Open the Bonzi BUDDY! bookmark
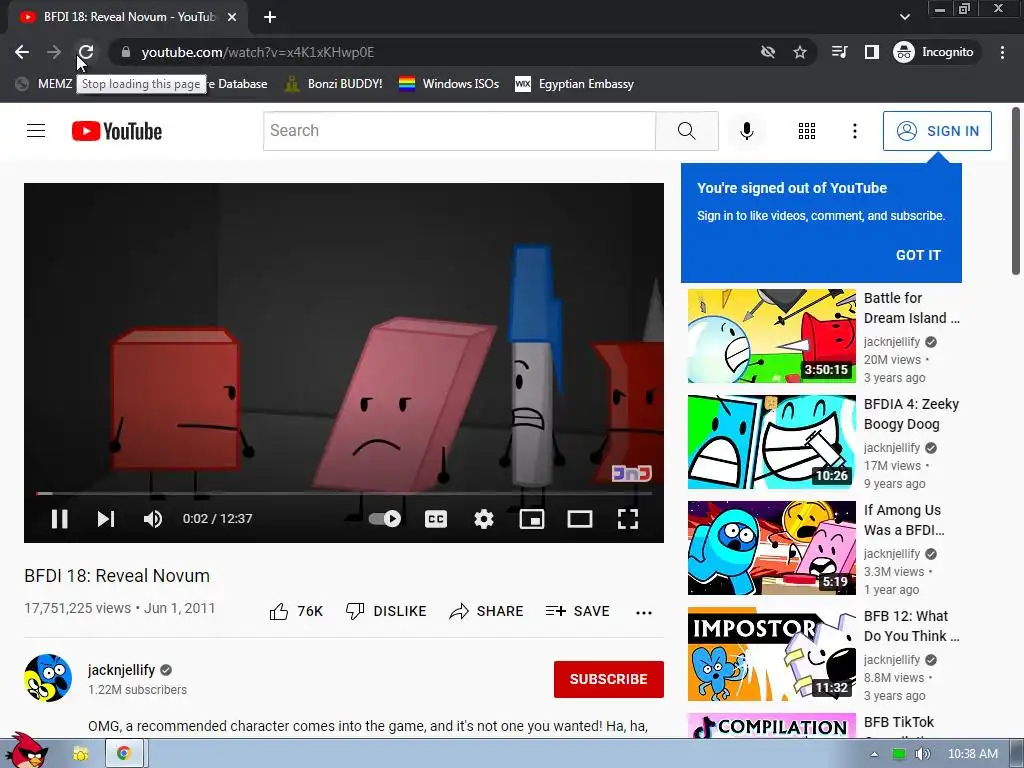 click(x=333, y=84)
